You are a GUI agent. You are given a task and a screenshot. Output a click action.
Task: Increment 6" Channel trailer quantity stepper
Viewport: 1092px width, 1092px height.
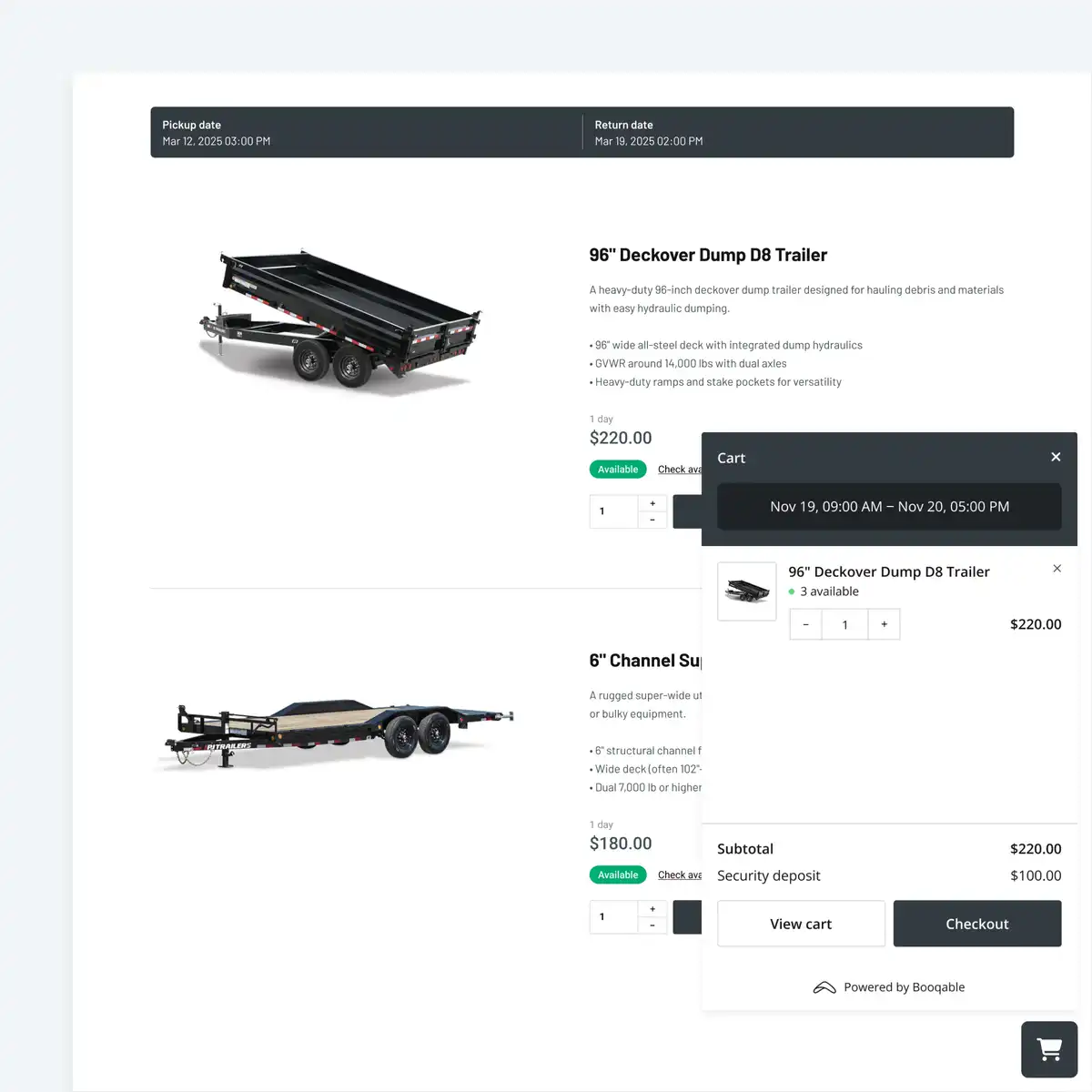(x=652, y=909)
